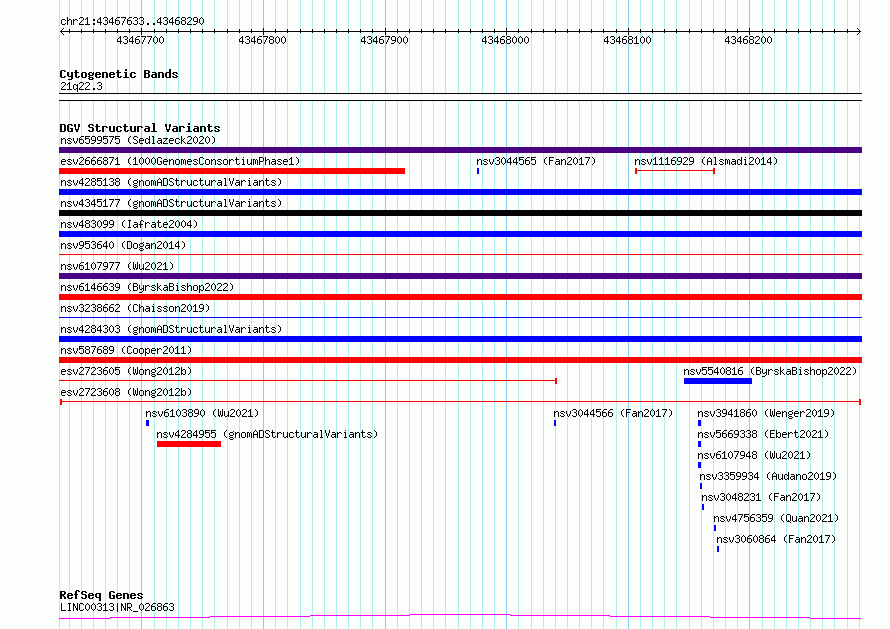Open nsv3060864 (Fan2017) variant
The height and width of the screenshot is (629, 890).
(776, 539)
